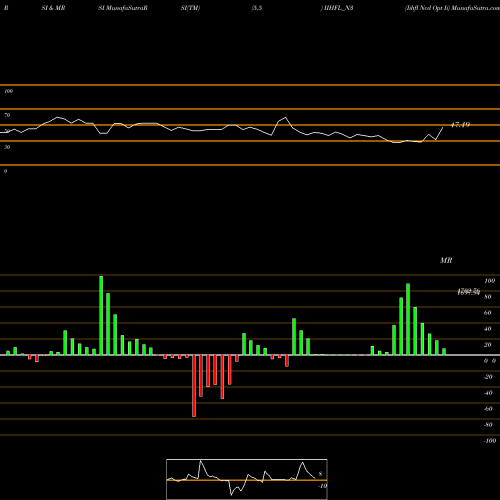Click the RSI value label 47.49
The width and height of the screenshot is (500, 500).
(x=460, y=125)
